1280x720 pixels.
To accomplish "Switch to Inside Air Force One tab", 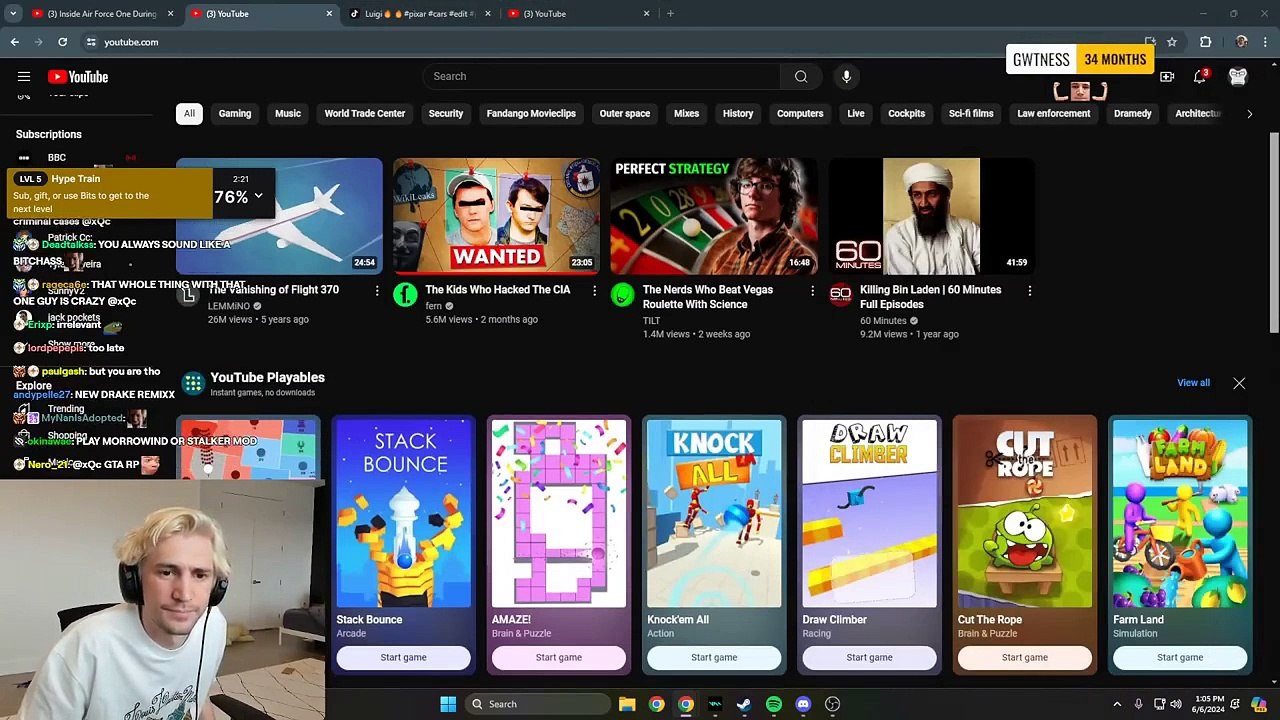I will click(101, 14).
